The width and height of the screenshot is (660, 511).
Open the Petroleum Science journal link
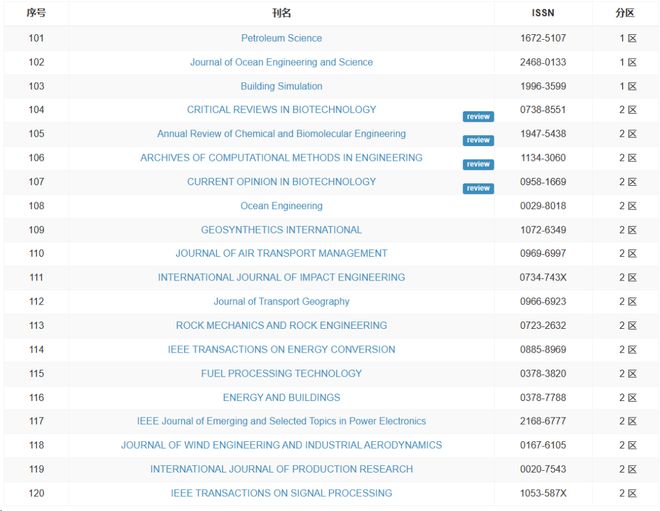(281, 38)
